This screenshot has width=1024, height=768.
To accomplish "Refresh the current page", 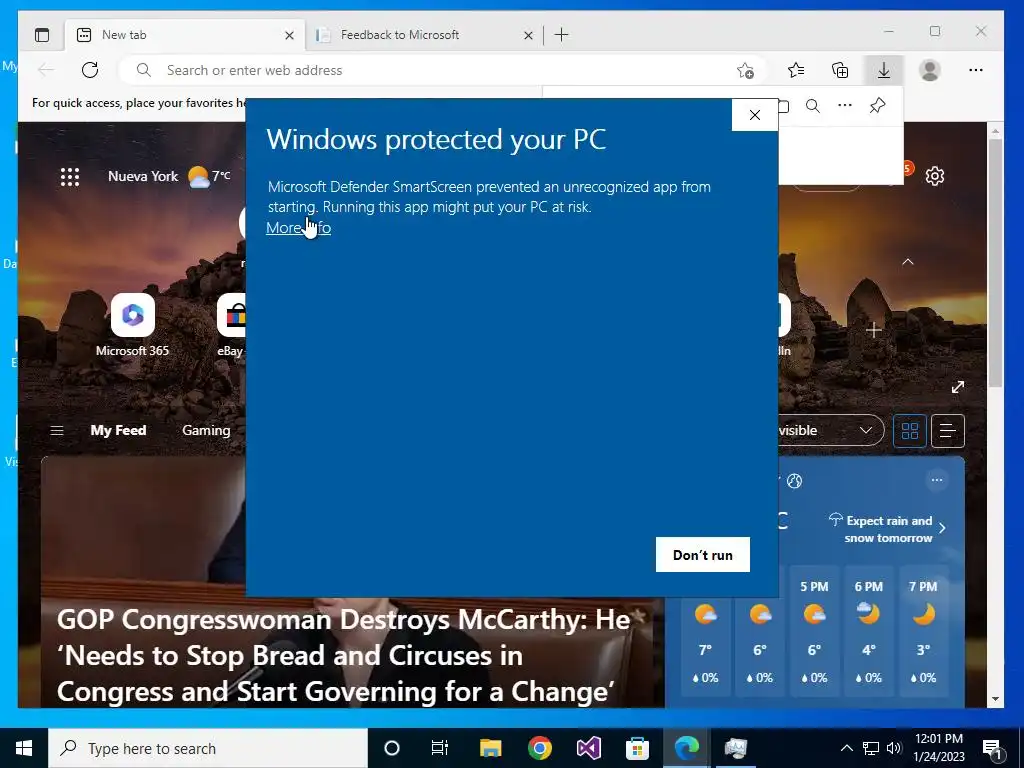I will click(x=90, y=70).
